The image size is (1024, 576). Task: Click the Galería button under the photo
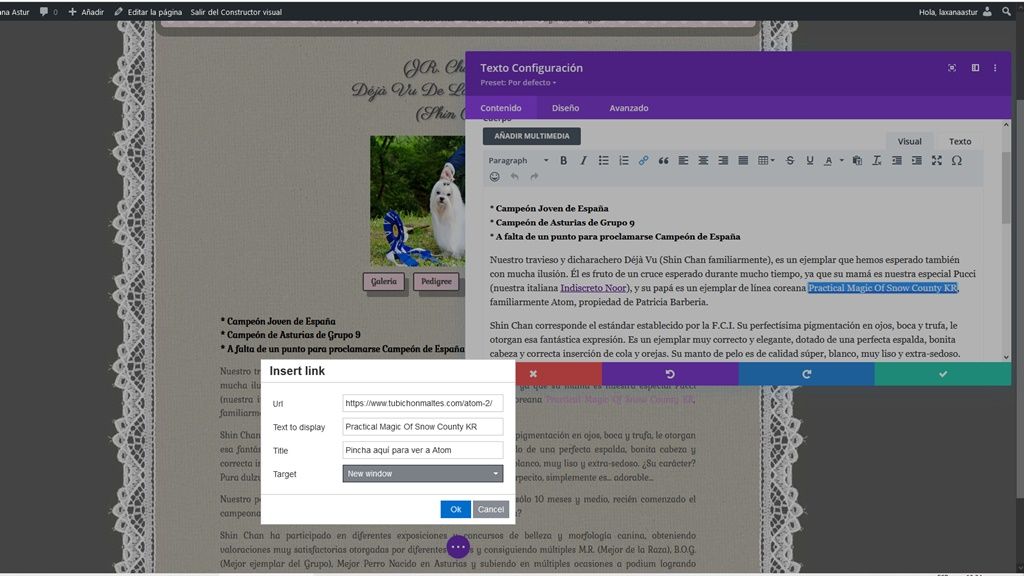pyautogui.click(x=383, y=281)
